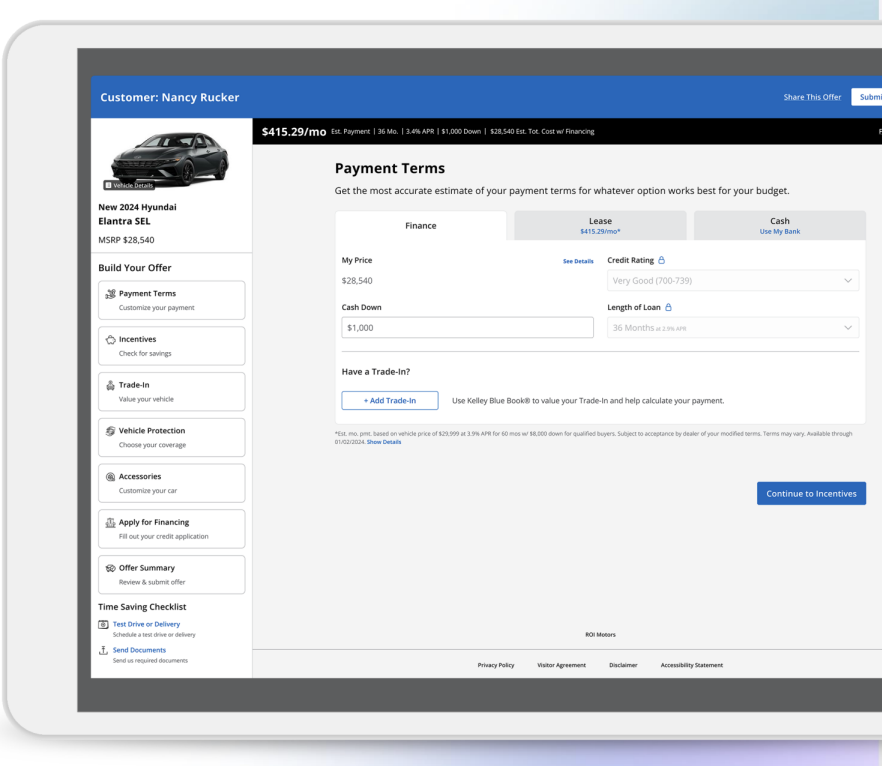The height and width of the screenshot is (766, 882).
Task: Click the $415.29/mo payment summary text
Action: coord(294,132)
